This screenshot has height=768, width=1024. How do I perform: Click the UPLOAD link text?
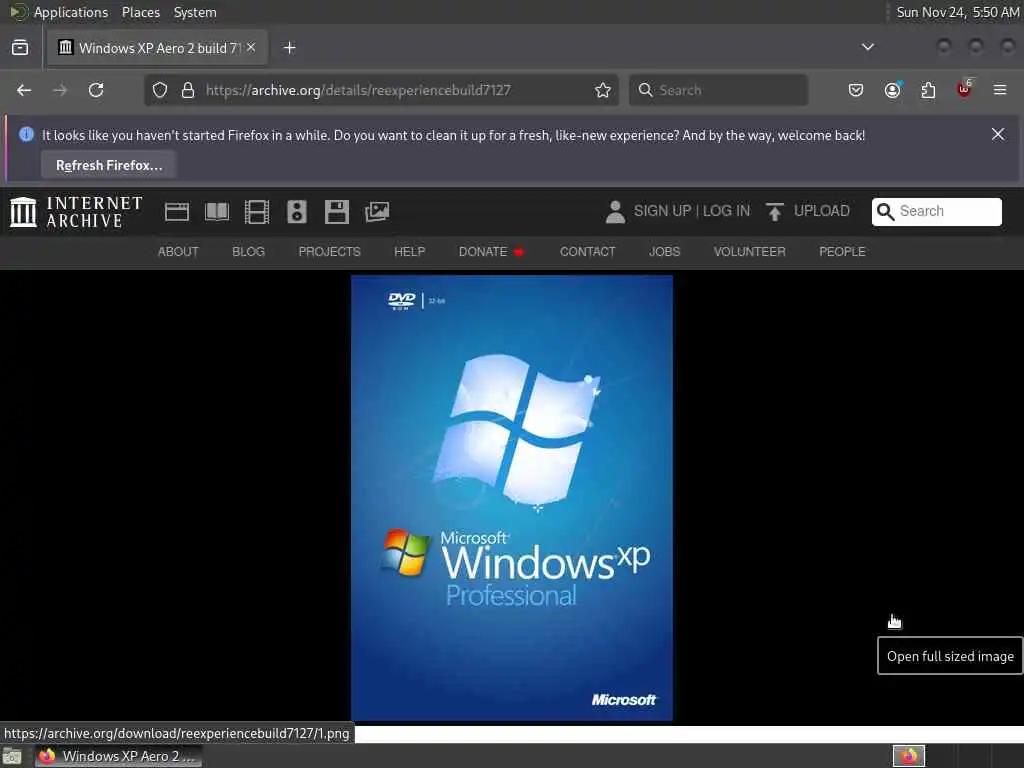822,211
